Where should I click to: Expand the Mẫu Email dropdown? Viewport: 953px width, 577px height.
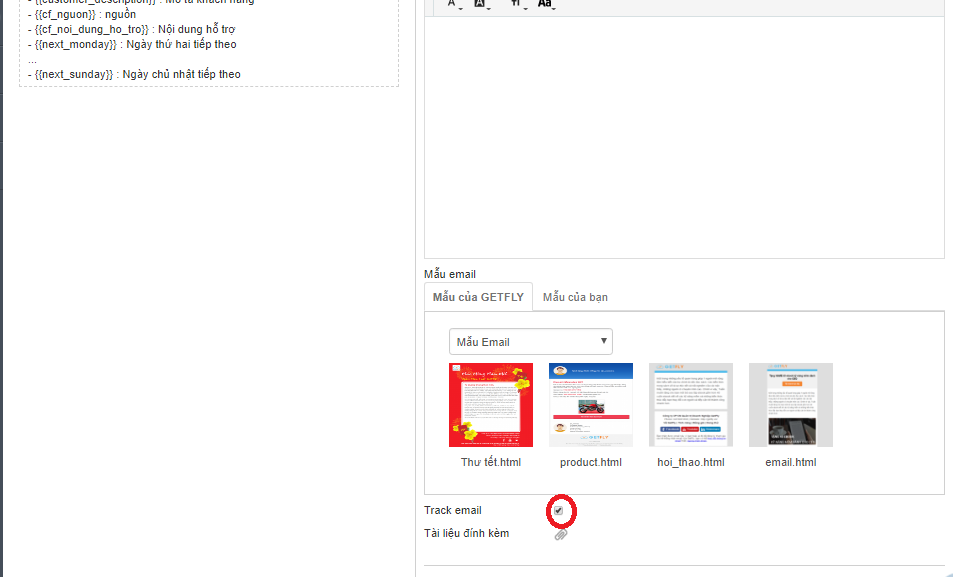pyautogui.click(x=531, y=342)
